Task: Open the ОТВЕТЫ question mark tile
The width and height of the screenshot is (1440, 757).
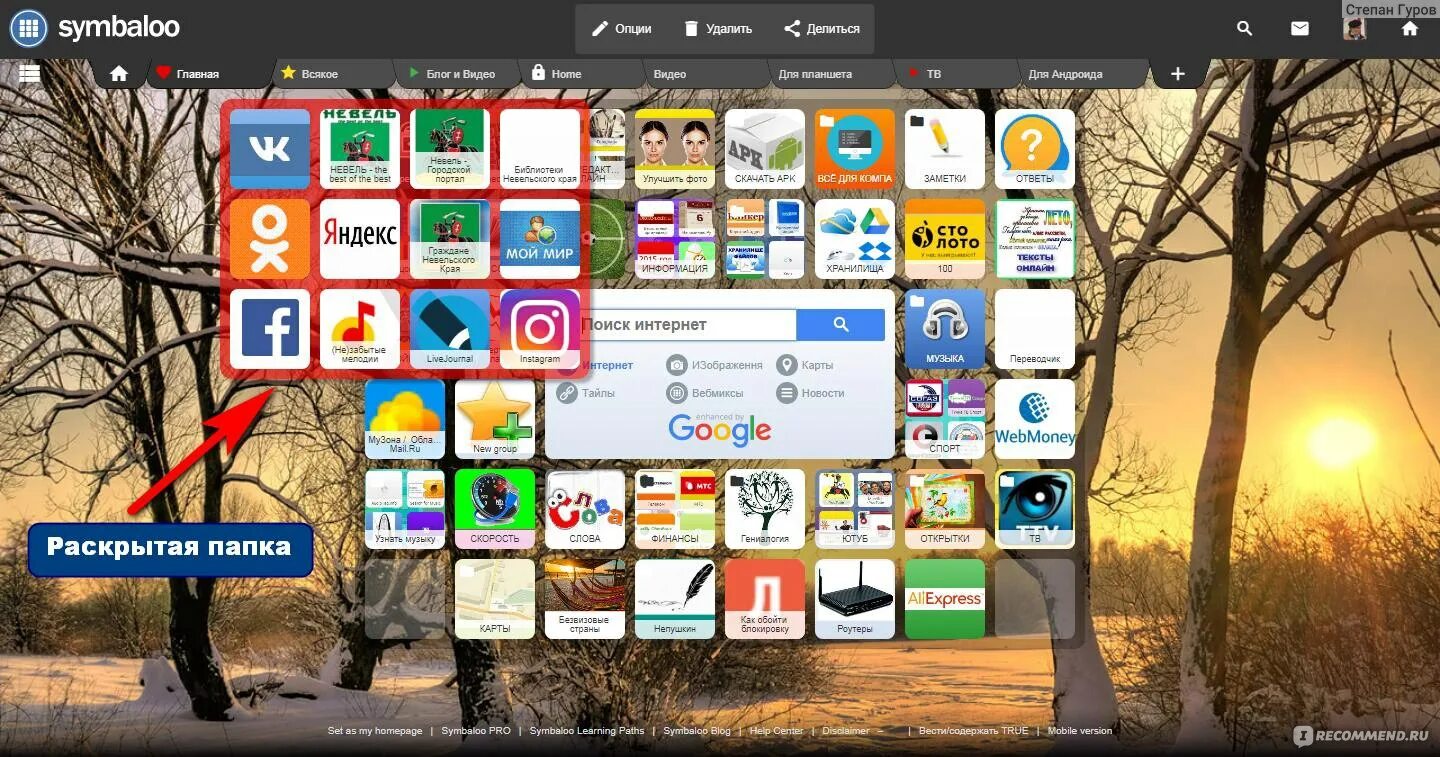Action: (x=1035, y=149)
